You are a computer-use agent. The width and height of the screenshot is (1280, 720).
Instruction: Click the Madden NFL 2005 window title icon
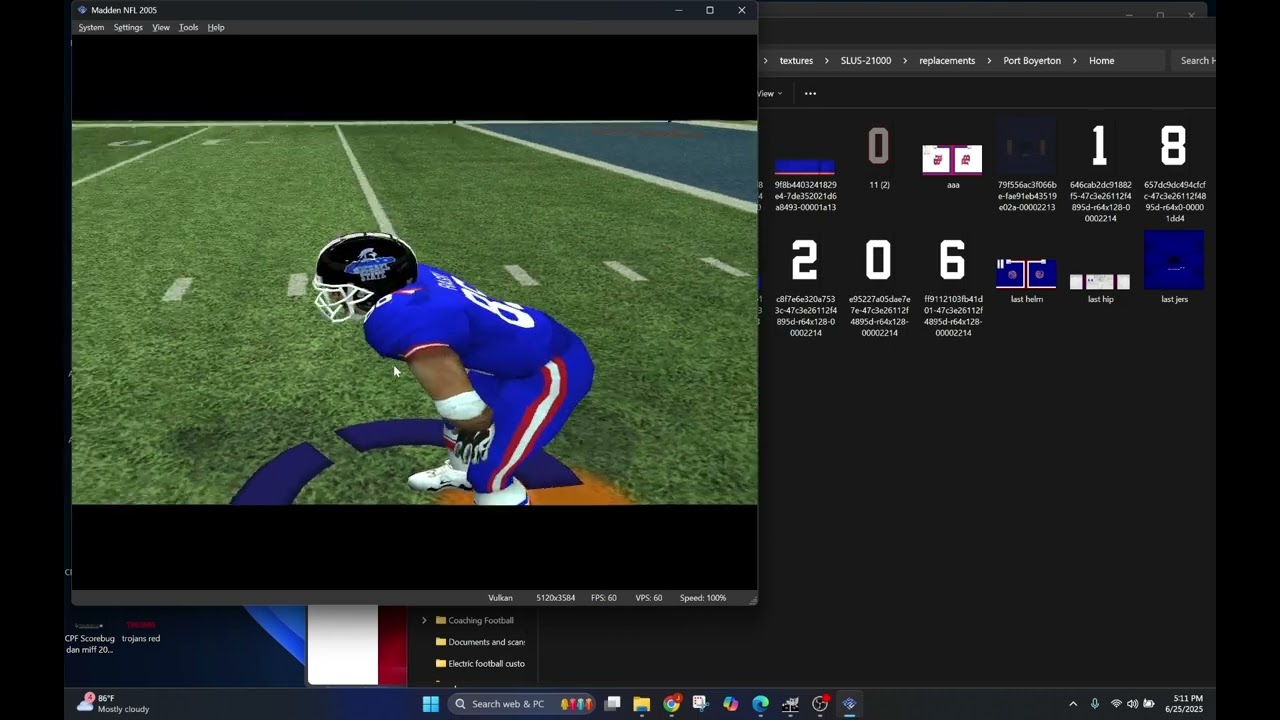(82, 10)
